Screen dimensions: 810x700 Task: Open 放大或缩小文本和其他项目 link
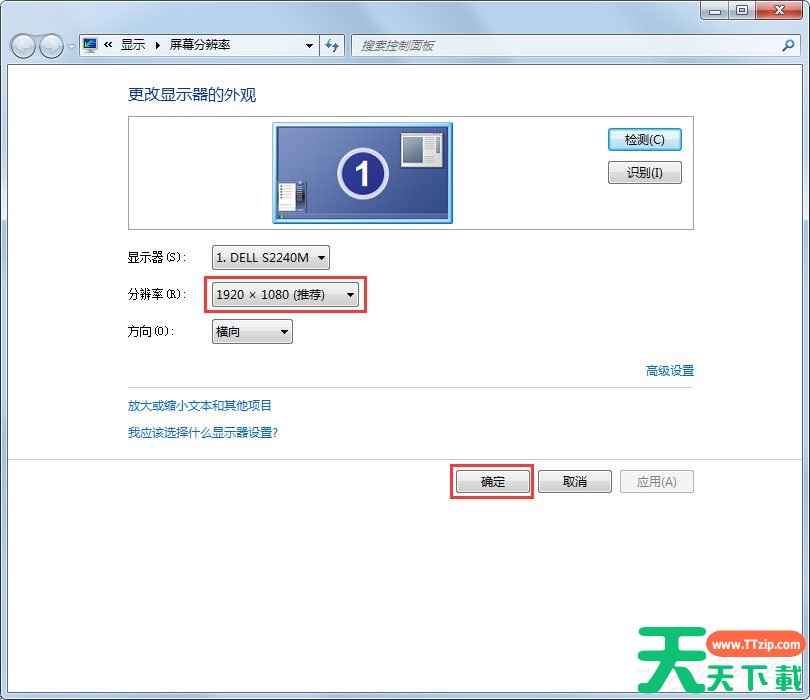coord(199,406)
